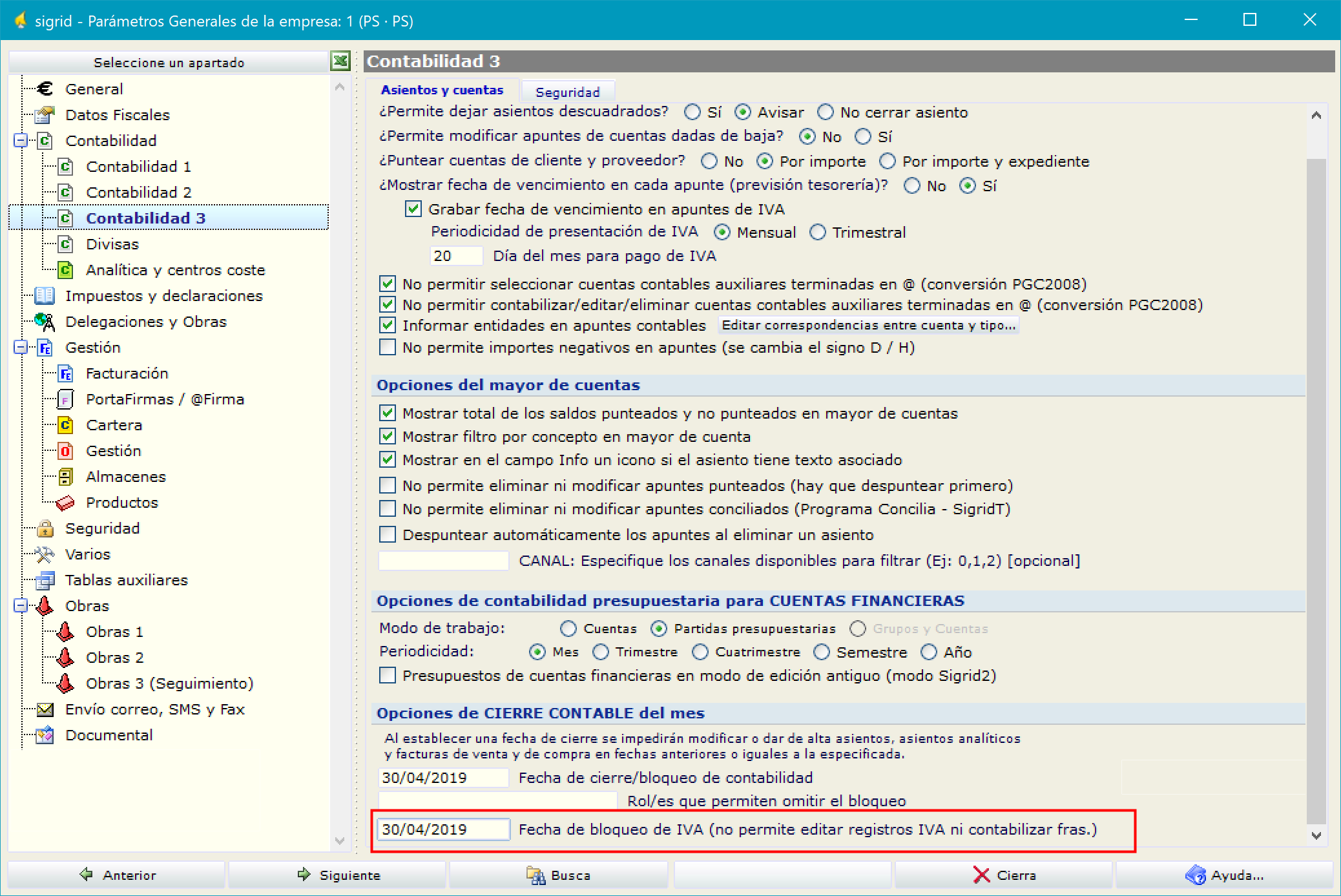Viewport: 1341px width, 896px height.
Task: Select the Divisas icon
Action: pos(65,244)
